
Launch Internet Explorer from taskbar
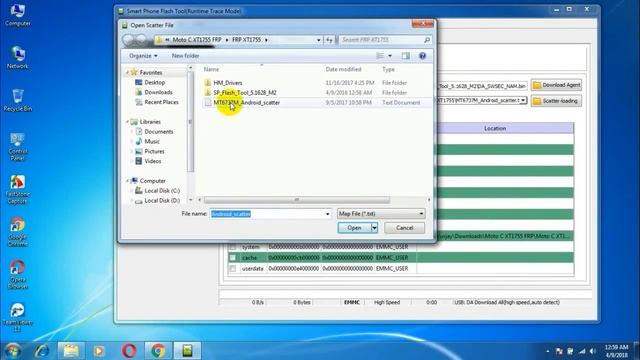pos(42,351)
